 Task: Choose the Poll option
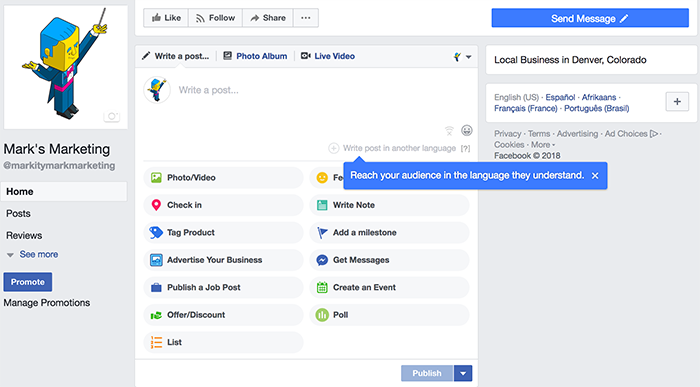click(389, 315)
